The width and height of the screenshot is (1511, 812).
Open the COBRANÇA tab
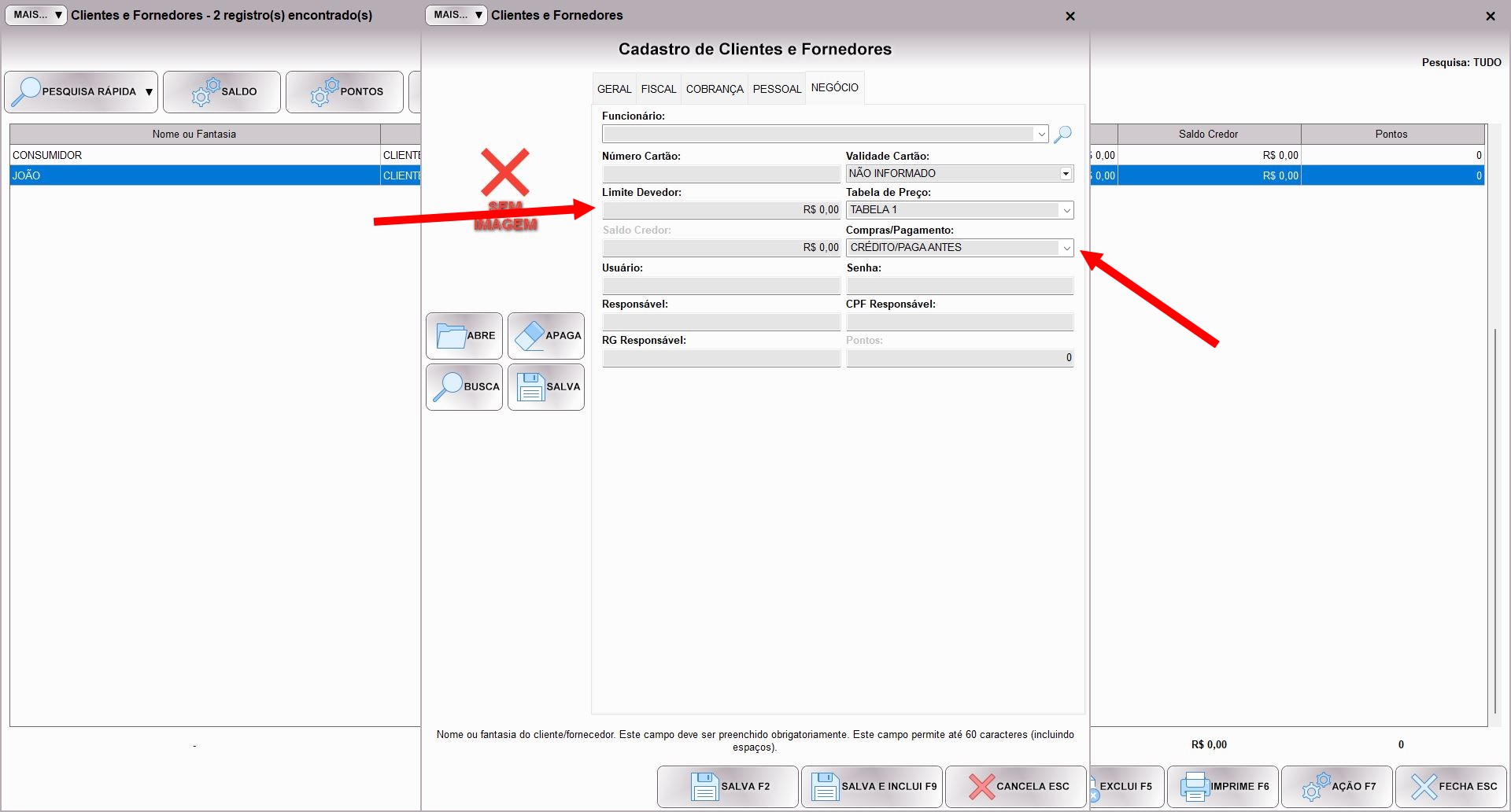714,89
